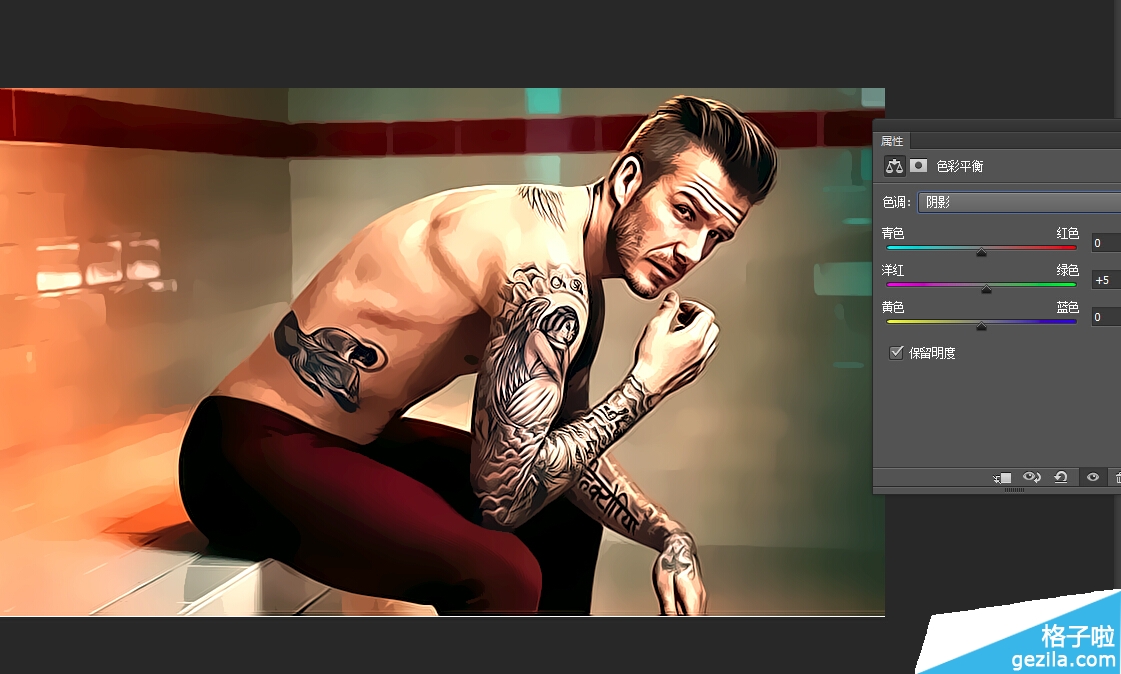The height and width of the screenshot is (674, 1121).
Task: Click the clip to layer icon
Action: coord(1002,478)
